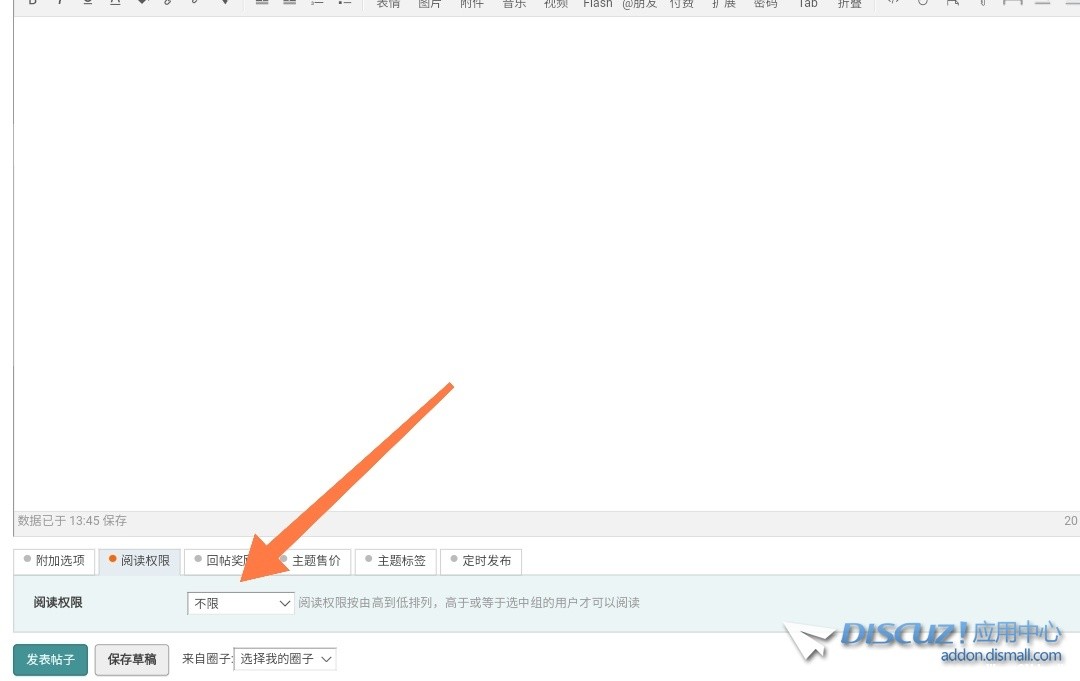Insert music using the 音乐 tool

pyautogui.click(x=514, y=4)
